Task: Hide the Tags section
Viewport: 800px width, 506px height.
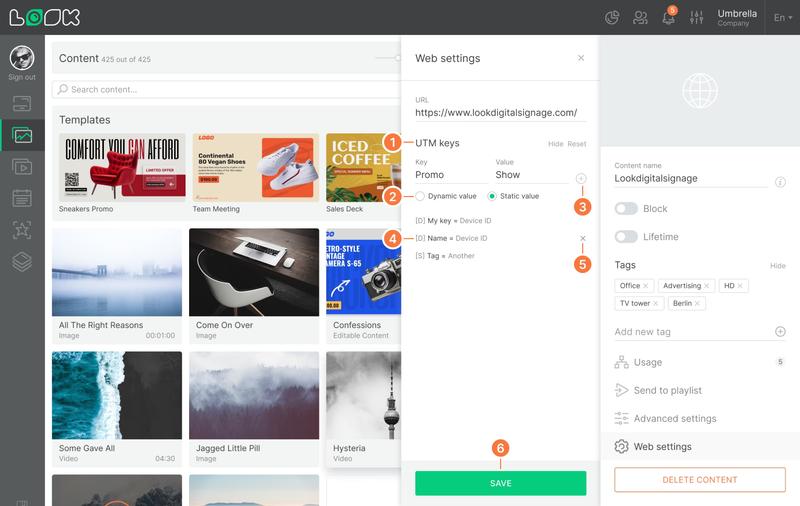Action: [x=778, y=266]
